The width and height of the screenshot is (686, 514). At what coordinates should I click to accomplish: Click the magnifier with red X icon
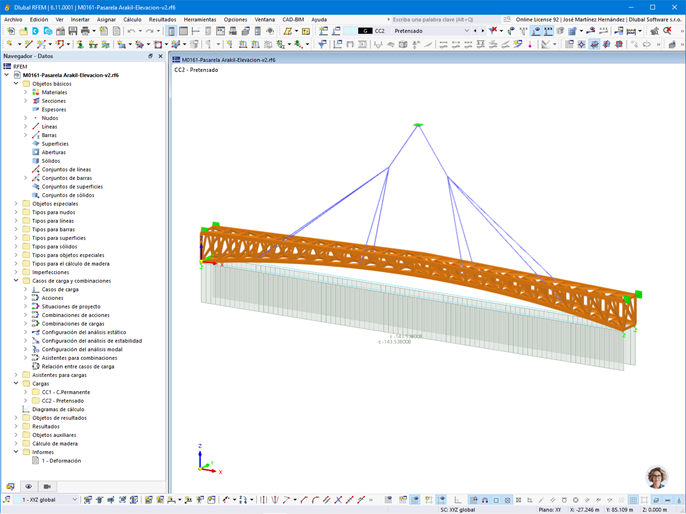point(667,31)
